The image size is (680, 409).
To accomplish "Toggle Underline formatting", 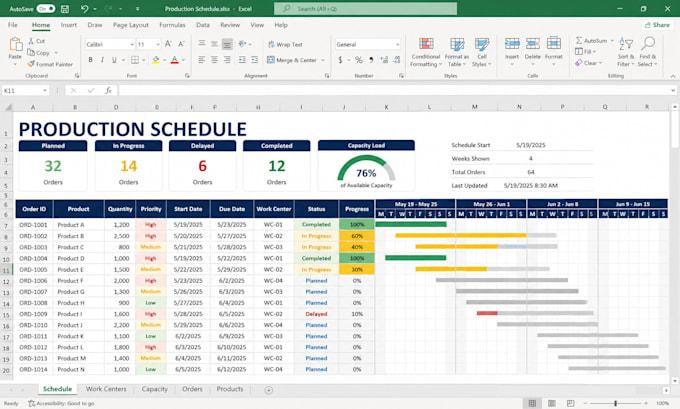I will [x=114, y=60].
